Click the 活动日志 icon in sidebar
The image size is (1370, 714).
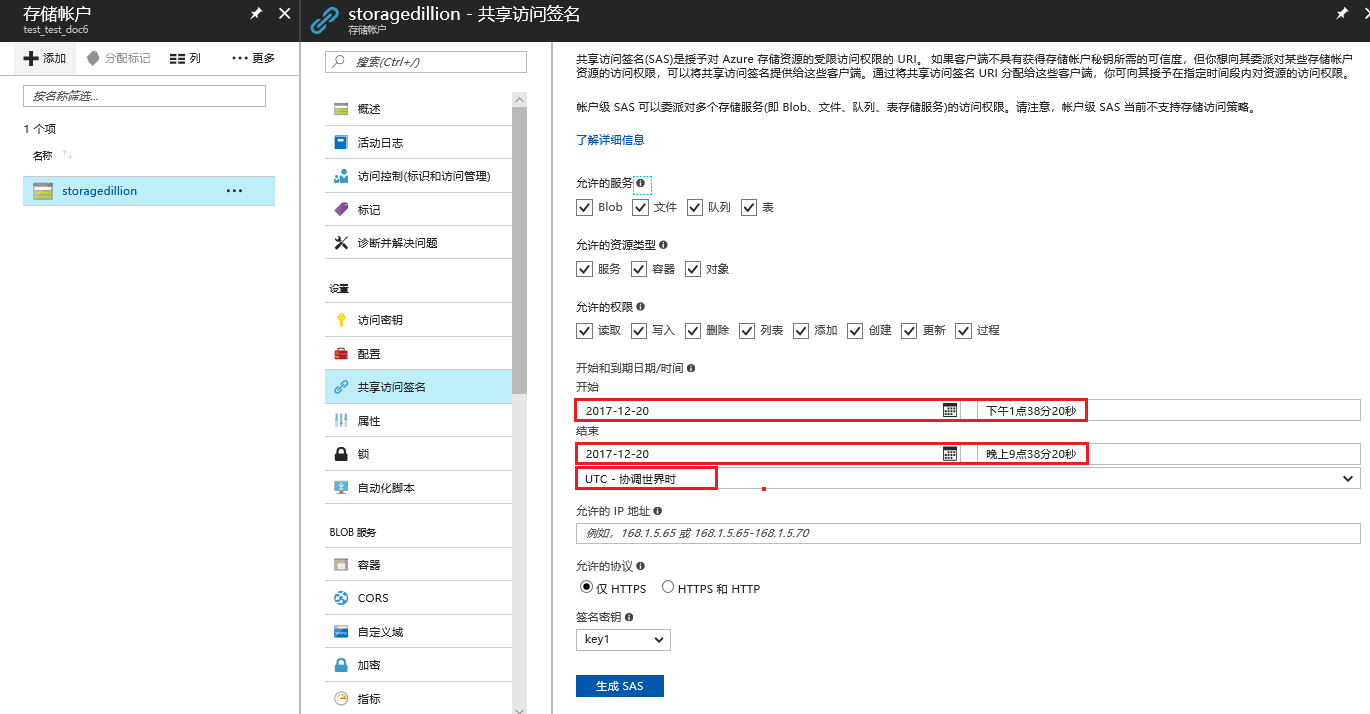341,142
